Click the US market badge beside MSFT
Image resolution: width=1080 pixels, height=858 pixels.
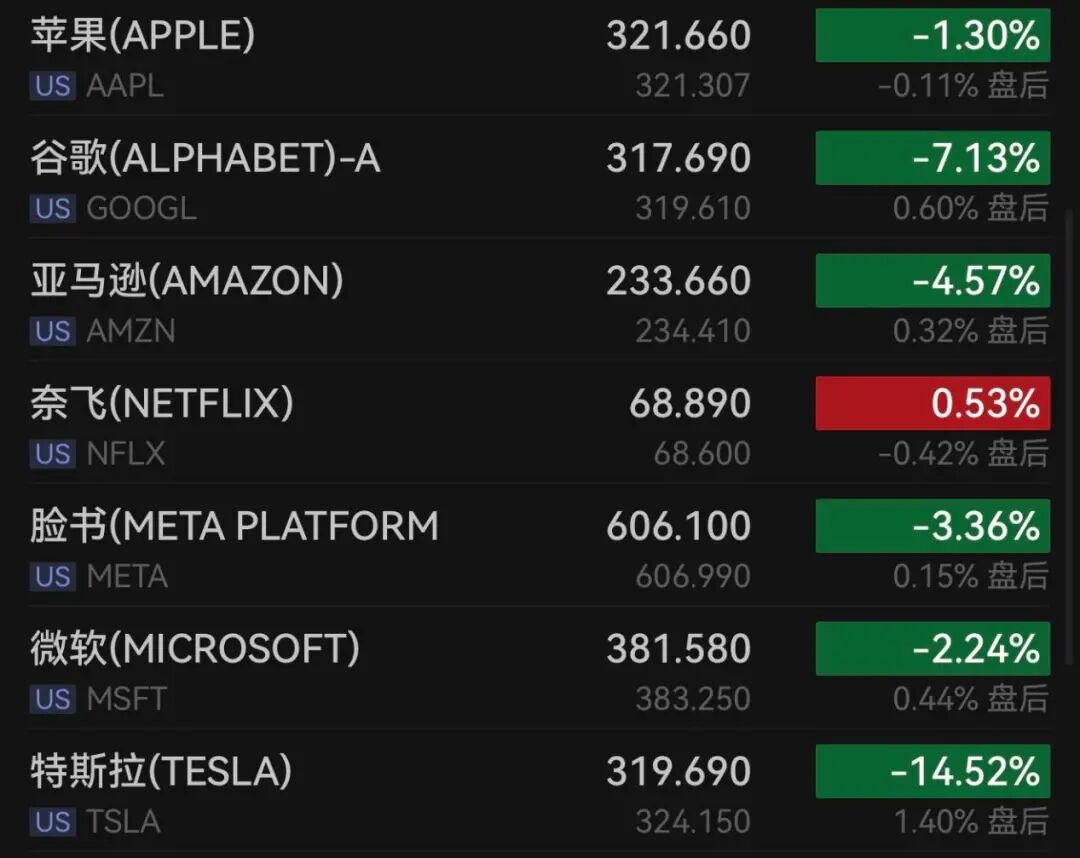(52, 699)
